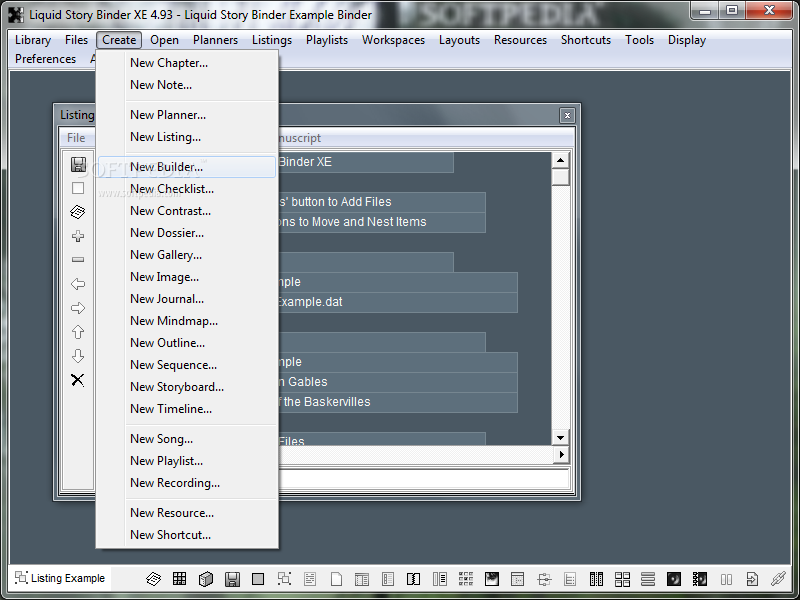
Task: Close the Listing window with its X button
Action: [567, 115]
